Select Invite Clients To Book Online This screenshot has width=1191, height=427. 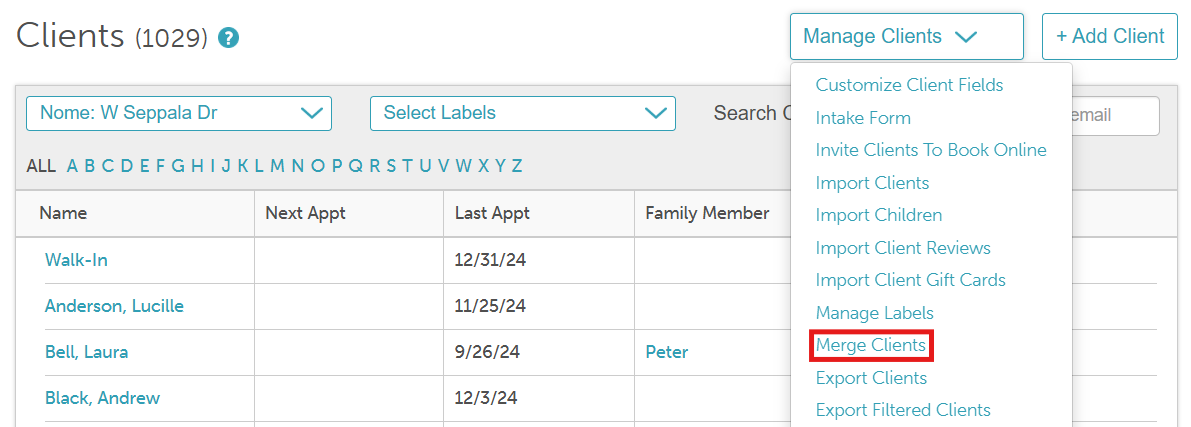tap(931, 150)
